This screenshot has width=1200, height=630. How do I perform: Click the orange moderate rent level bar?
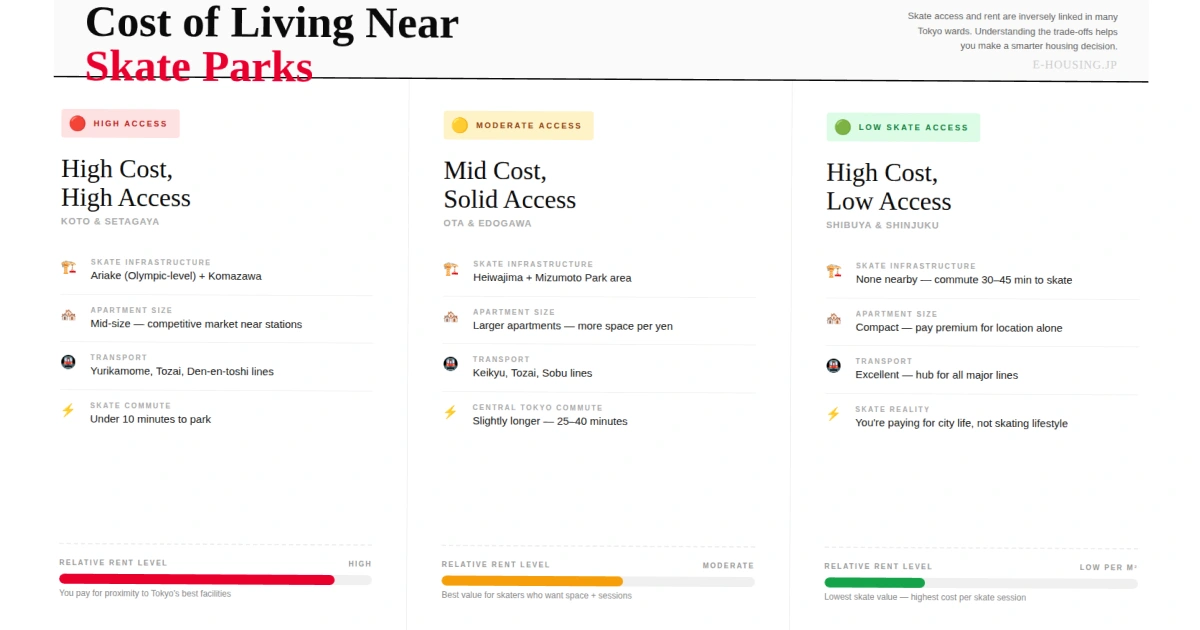point(532,581)
